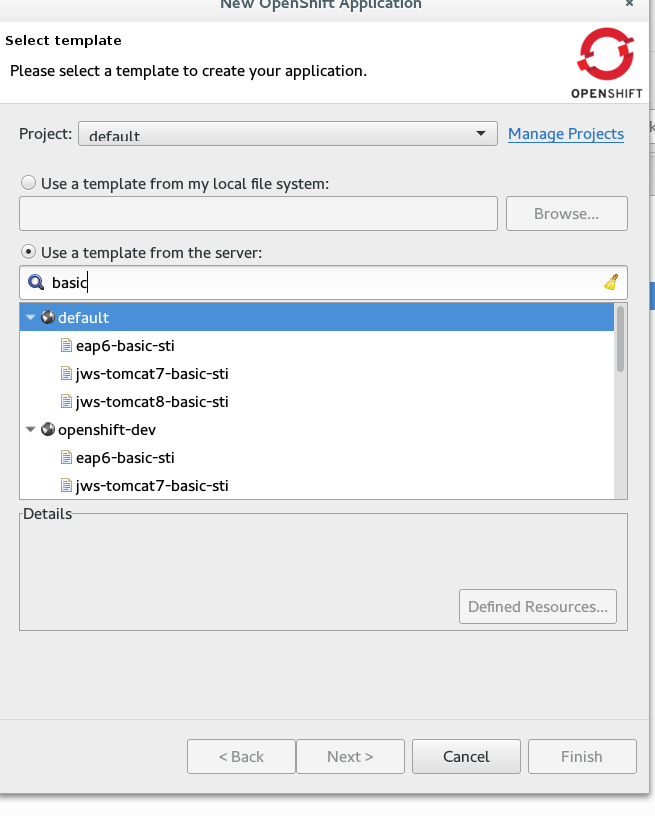Click the template filter text field
The image size is (655, 816).
click(320, 283)
